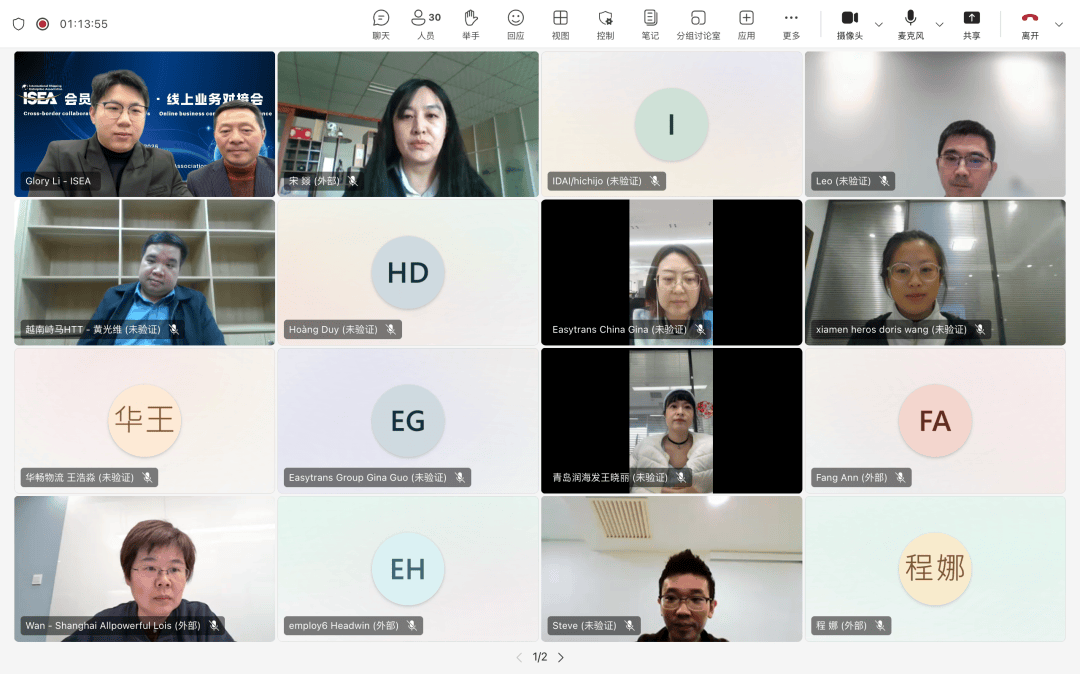
Task: Toggle the red recording indicator
Action: [42, 24]
